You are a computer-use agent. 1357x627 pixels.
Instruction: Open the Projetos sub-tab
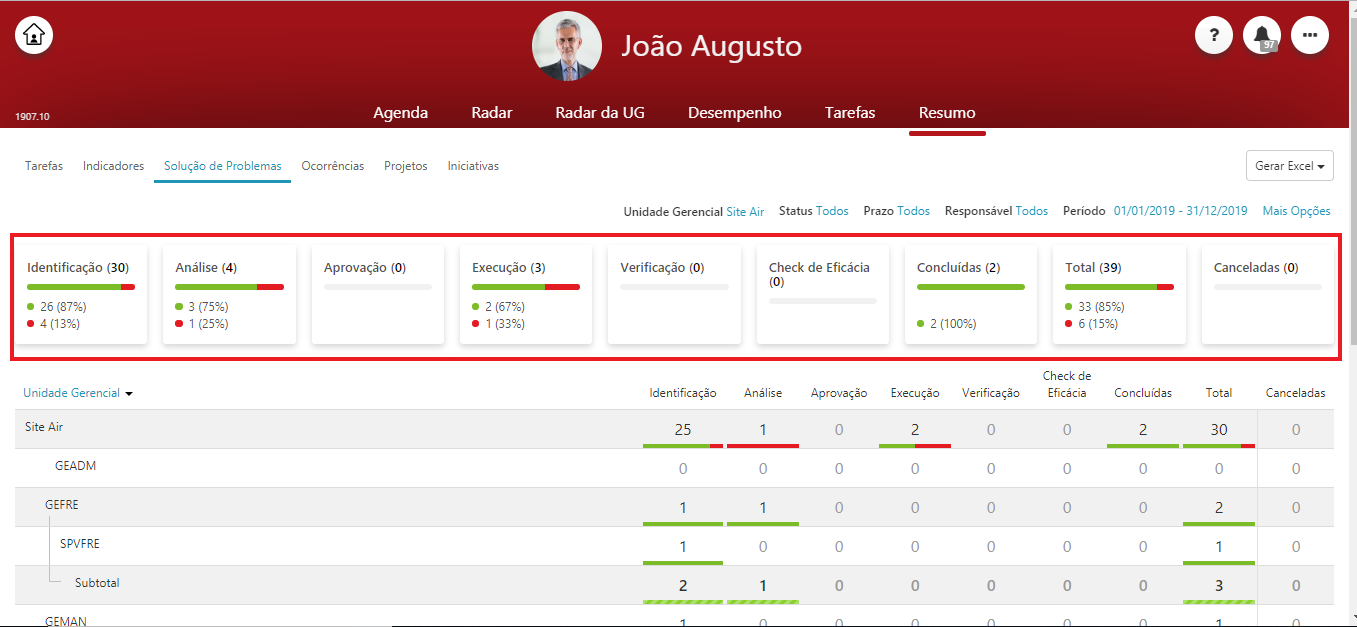pos(406,166)
